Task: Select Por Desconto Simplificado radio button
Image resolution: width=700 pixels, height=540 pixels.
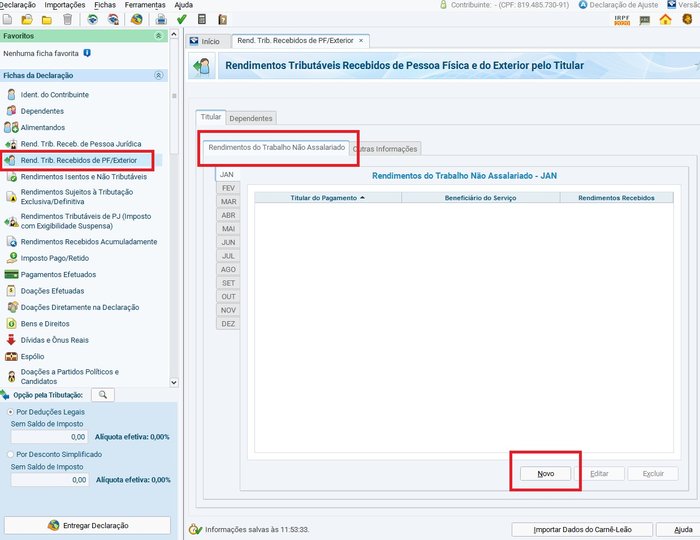Action: (10, 454)
